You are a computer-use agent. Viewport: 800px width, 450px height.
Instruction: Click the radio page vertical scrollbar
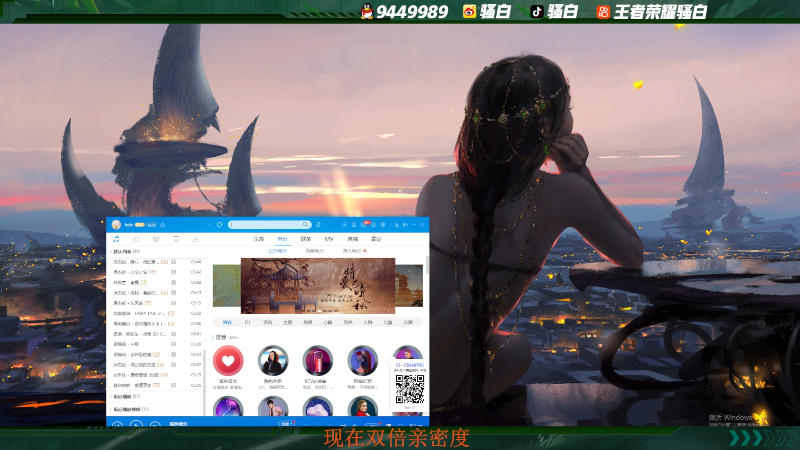click(x=427, y=265)
